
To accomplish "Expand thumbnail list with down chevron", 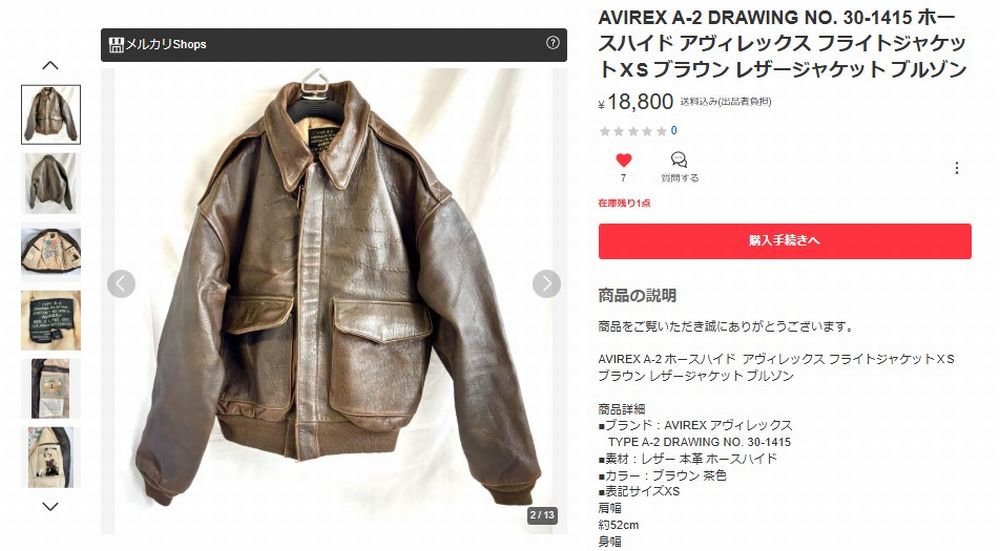I will tap(50, 506).
